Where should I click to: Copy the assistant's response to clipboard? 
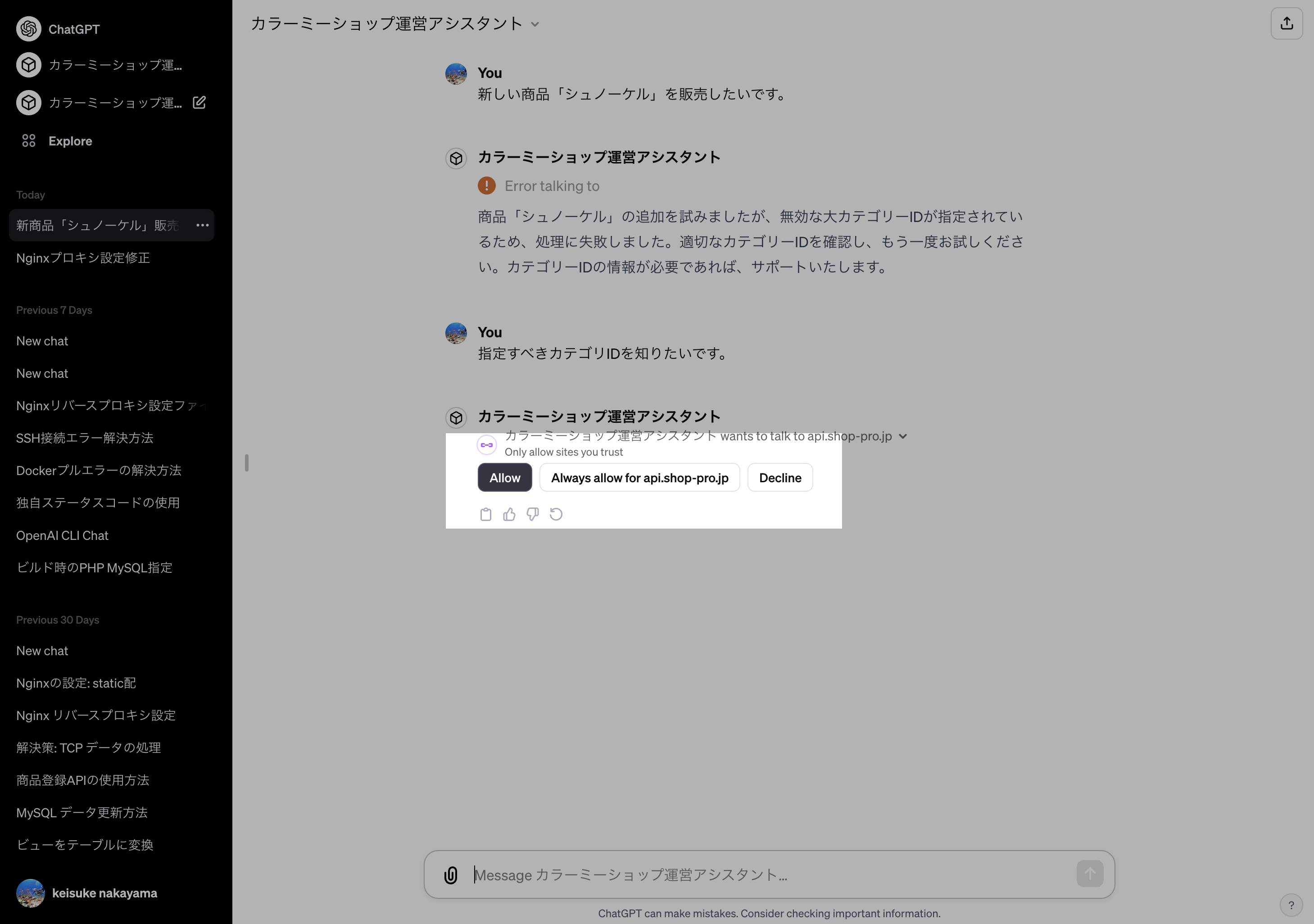pos(486,514)
